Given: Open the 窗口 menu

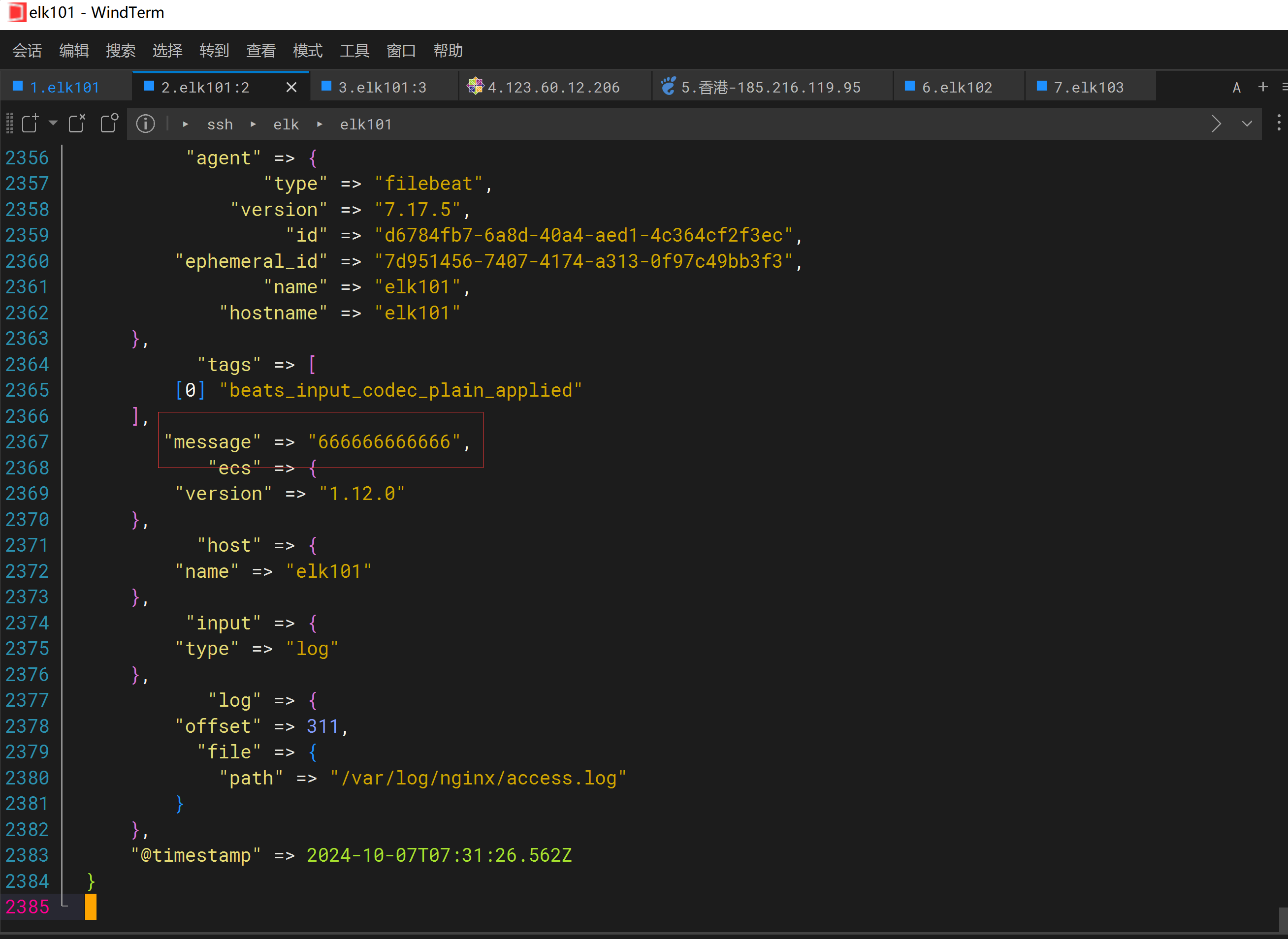Looking at the screenshot, I should [401, 51].
